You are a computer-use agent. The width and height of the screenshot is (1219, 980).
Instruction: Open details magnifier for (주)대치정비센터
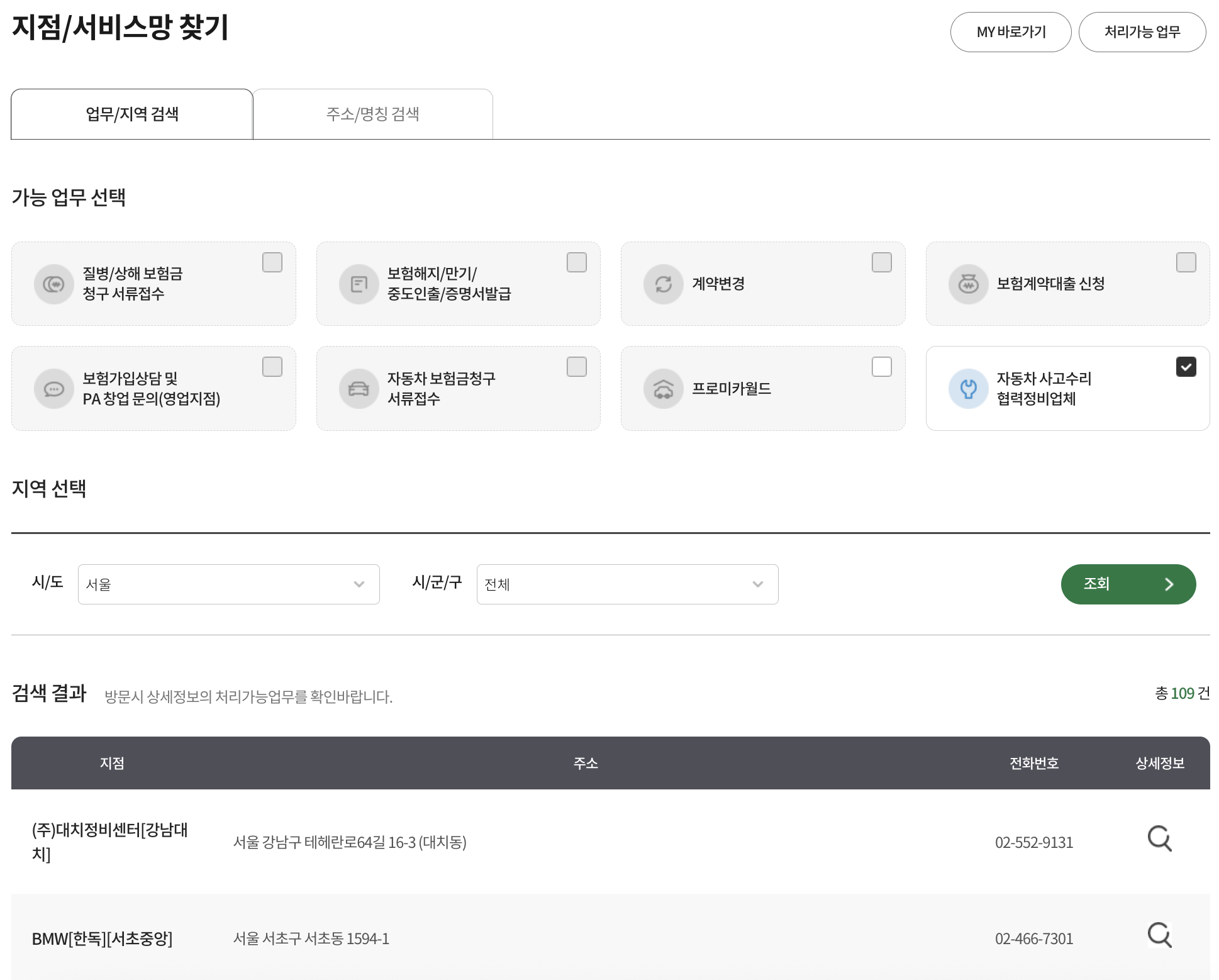pos(1159,838)
